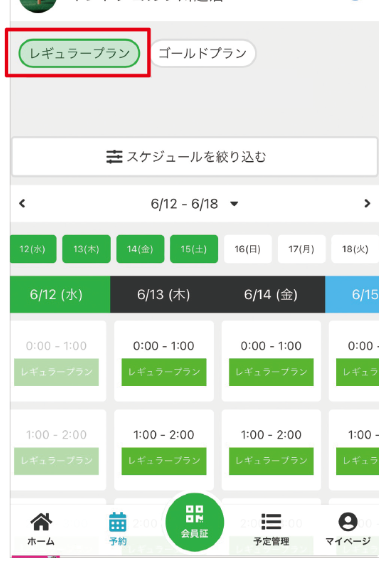Image resolution: width=379 pixels, height=561 pixels.
Task: Toggle the ゴールドプラン plan chip
Action: point(203,53)
